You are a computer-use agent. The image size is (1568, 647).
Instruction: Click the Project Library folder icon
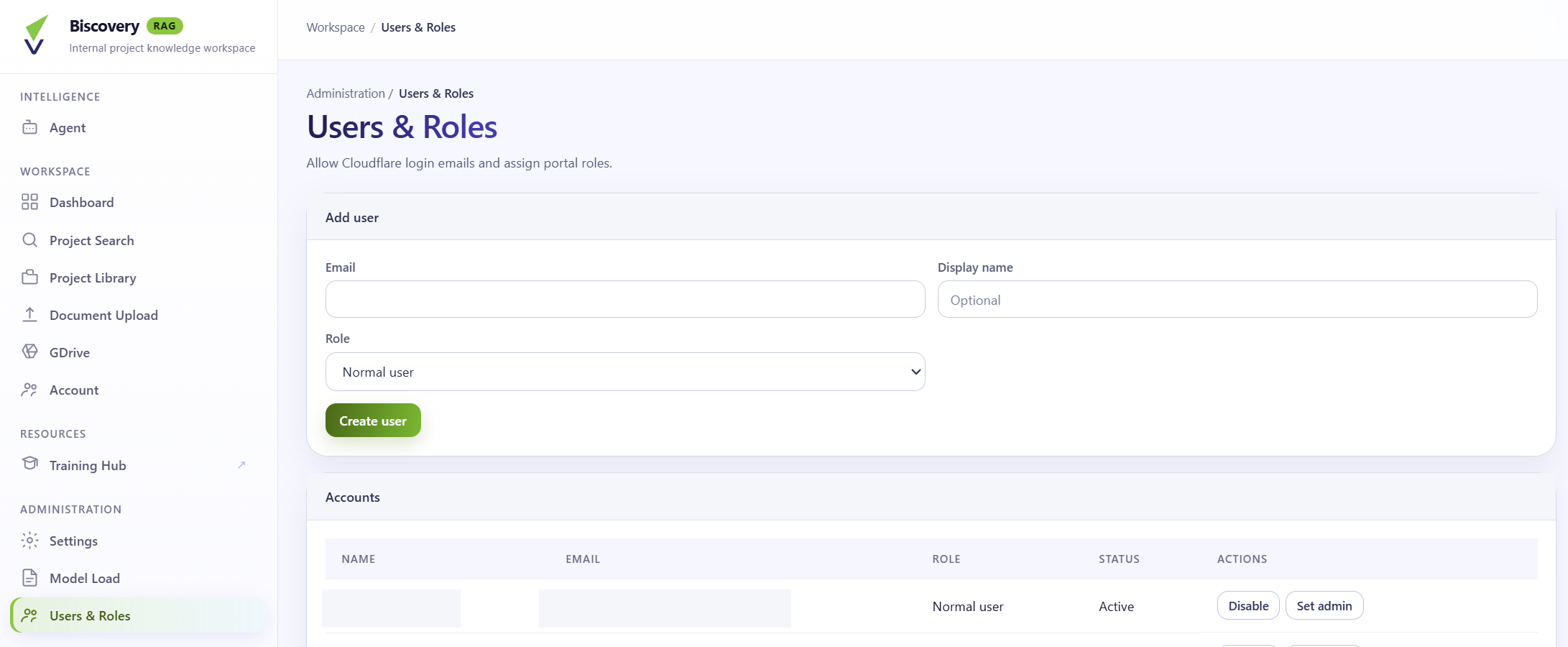pos(29,277)
